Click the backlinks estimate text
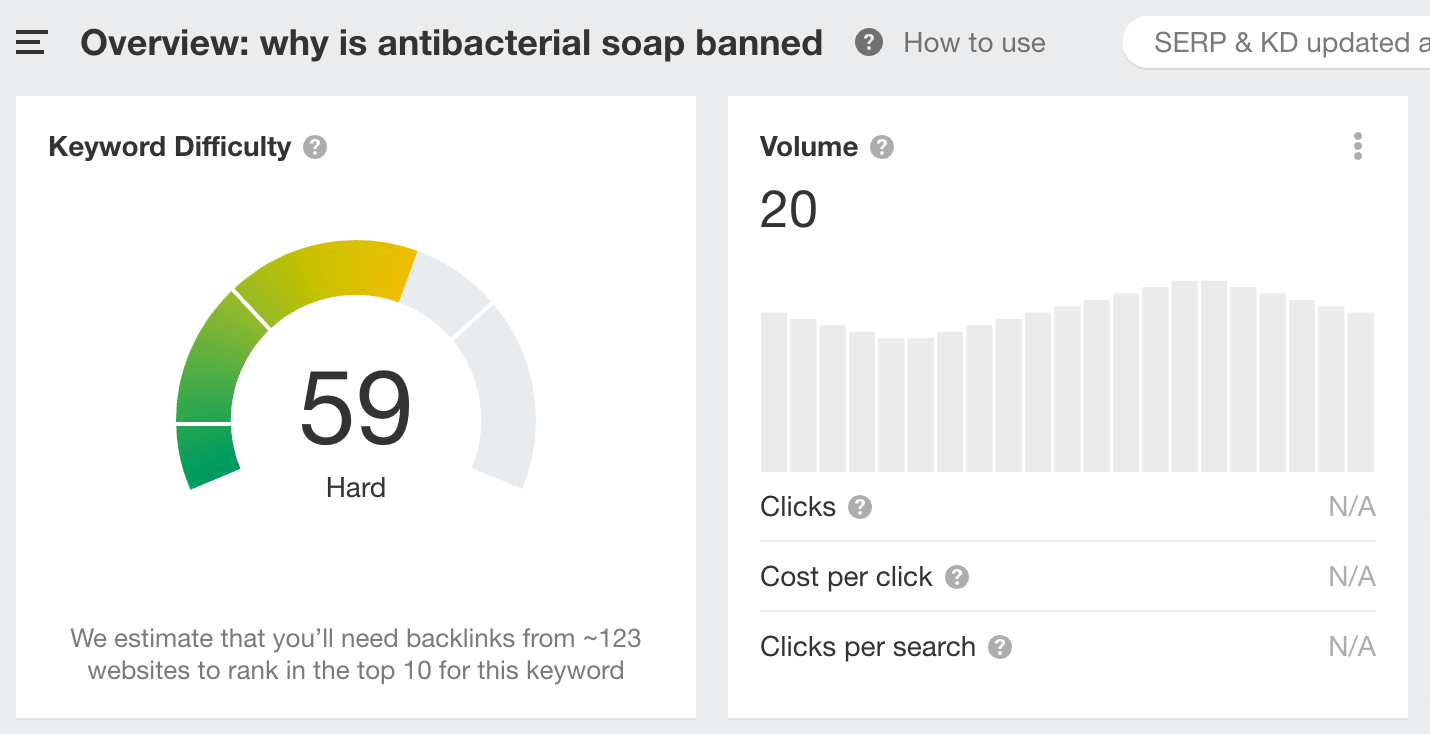This screenshot has width=1430, height=734. (x=356, y=654)
